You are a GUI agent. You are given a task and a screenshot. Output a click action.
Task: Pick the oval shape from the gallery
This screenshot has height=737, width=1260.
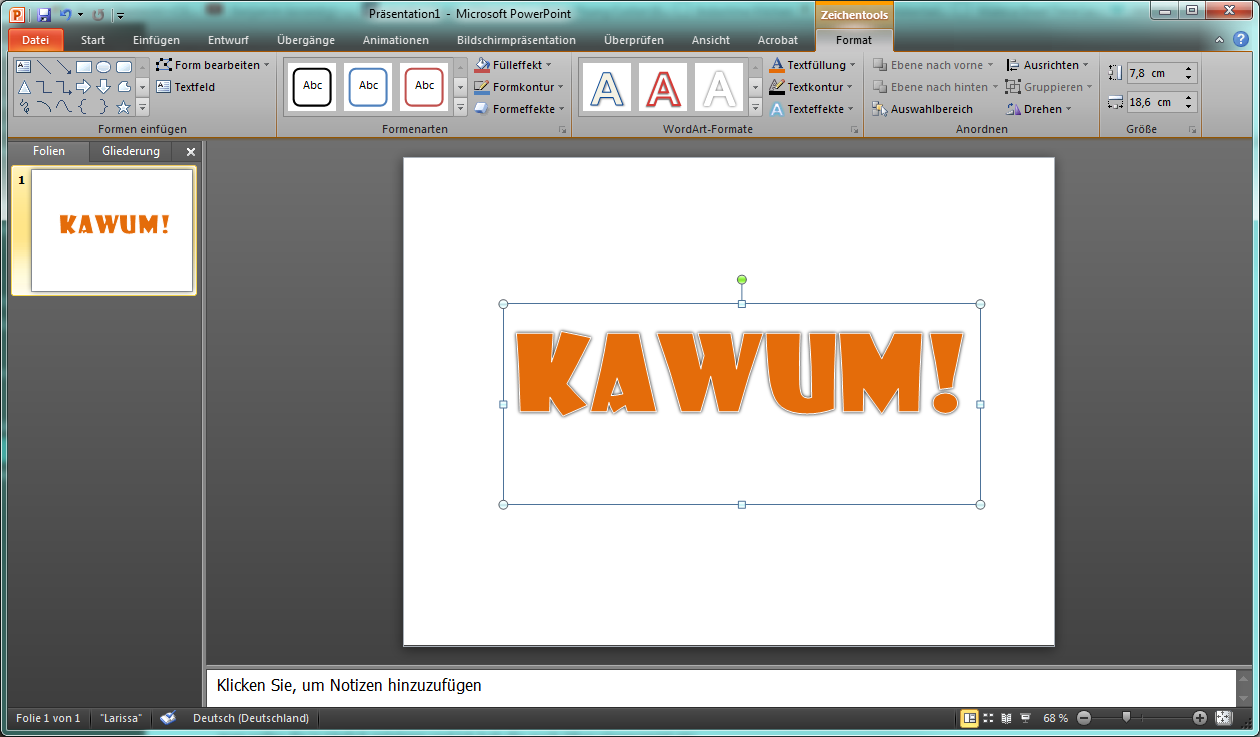pos(104,67)
